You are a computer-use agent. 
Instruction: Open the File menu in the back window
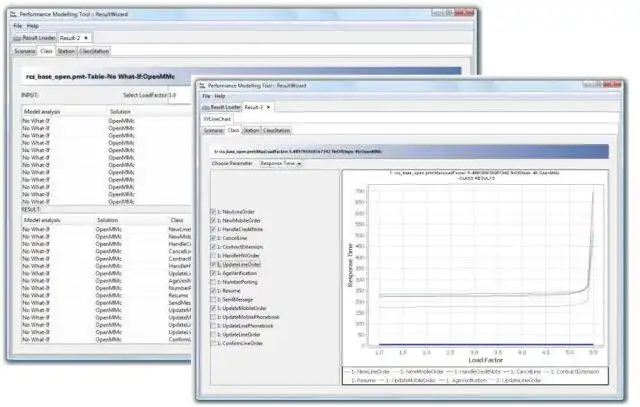[18, 26]
